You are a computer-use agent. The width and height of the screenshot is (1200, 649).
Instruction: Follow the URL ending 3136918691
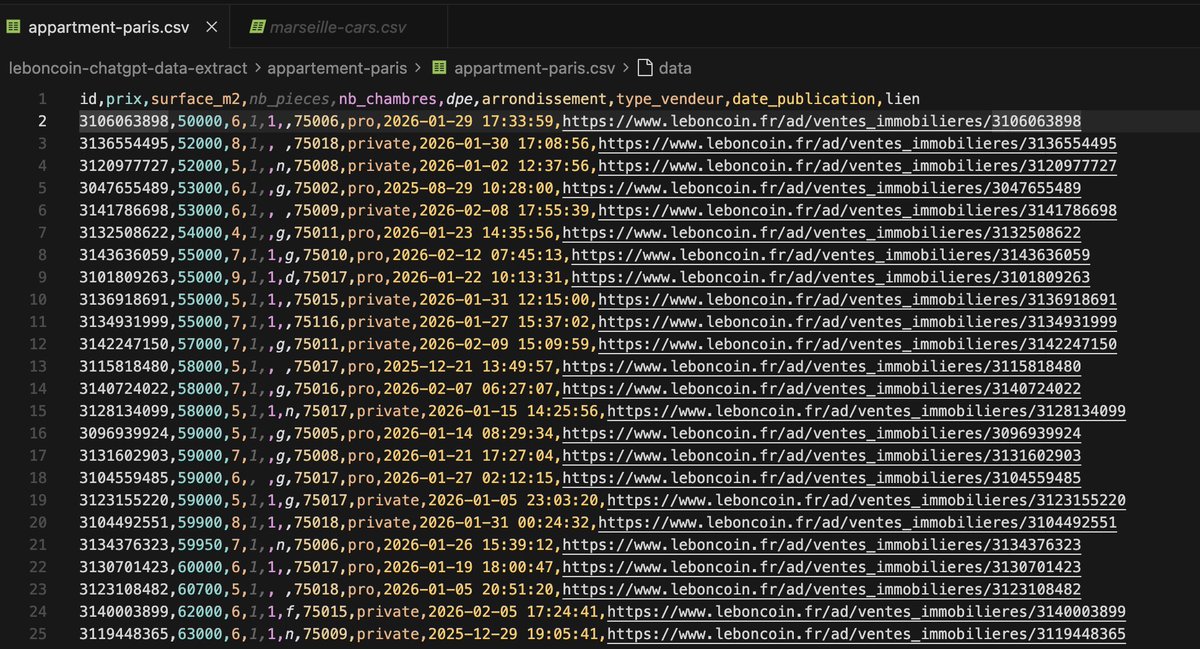point(858,299)
